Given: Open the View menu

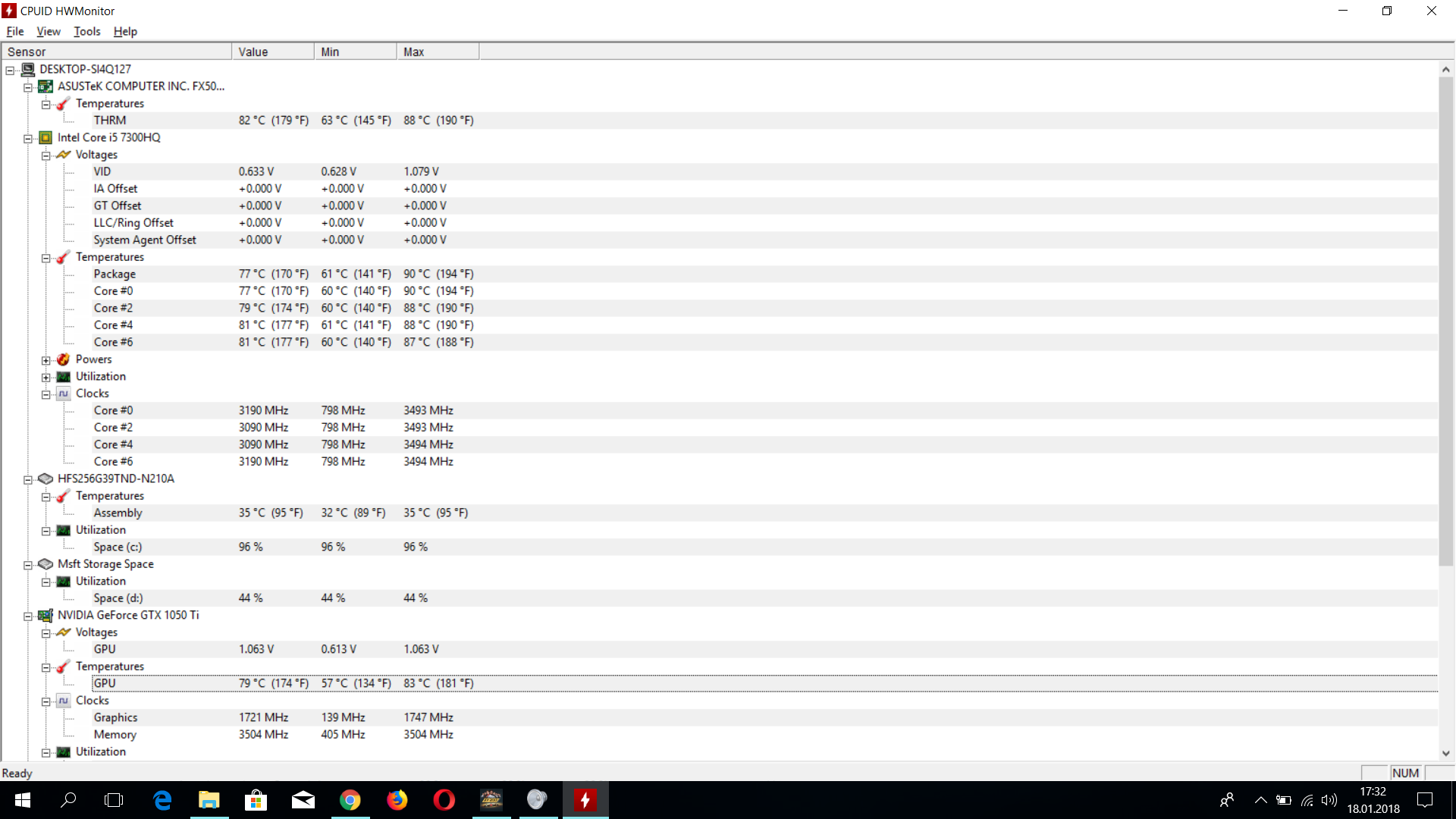Looking at the screenshot, I should pyautogui.click(x=48, y=31).
